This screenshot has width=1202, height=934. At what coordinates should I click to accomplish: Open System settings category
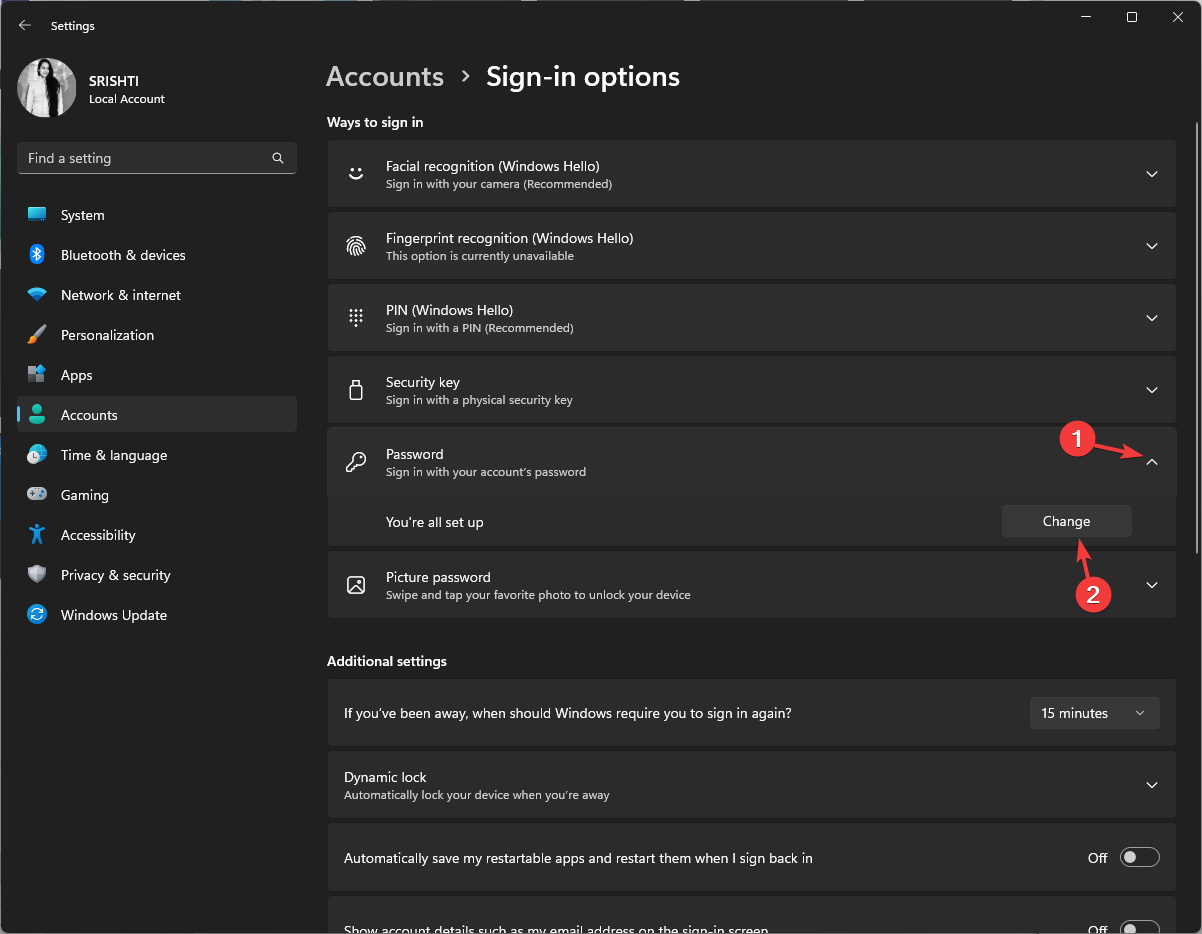pos(157,215)
